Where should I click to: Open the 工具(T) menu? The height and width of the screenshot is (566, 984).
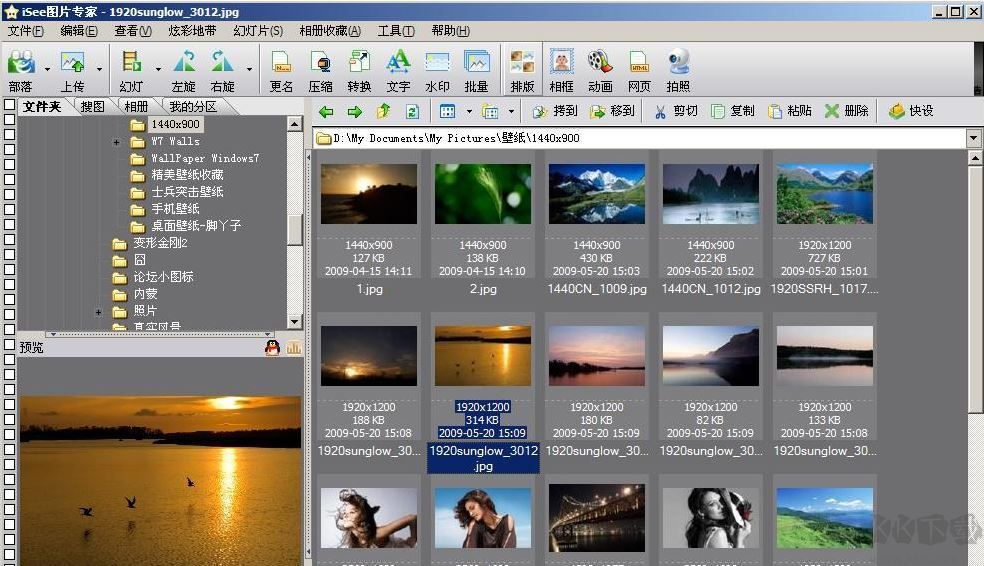[x=395, y=31]
